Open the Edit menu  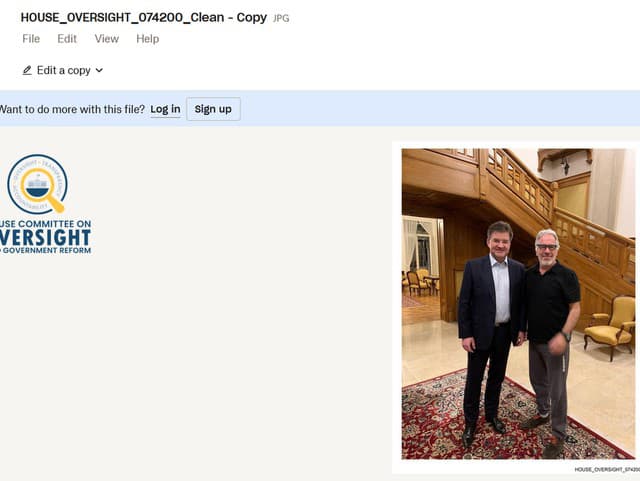click(x=67, y=39)
